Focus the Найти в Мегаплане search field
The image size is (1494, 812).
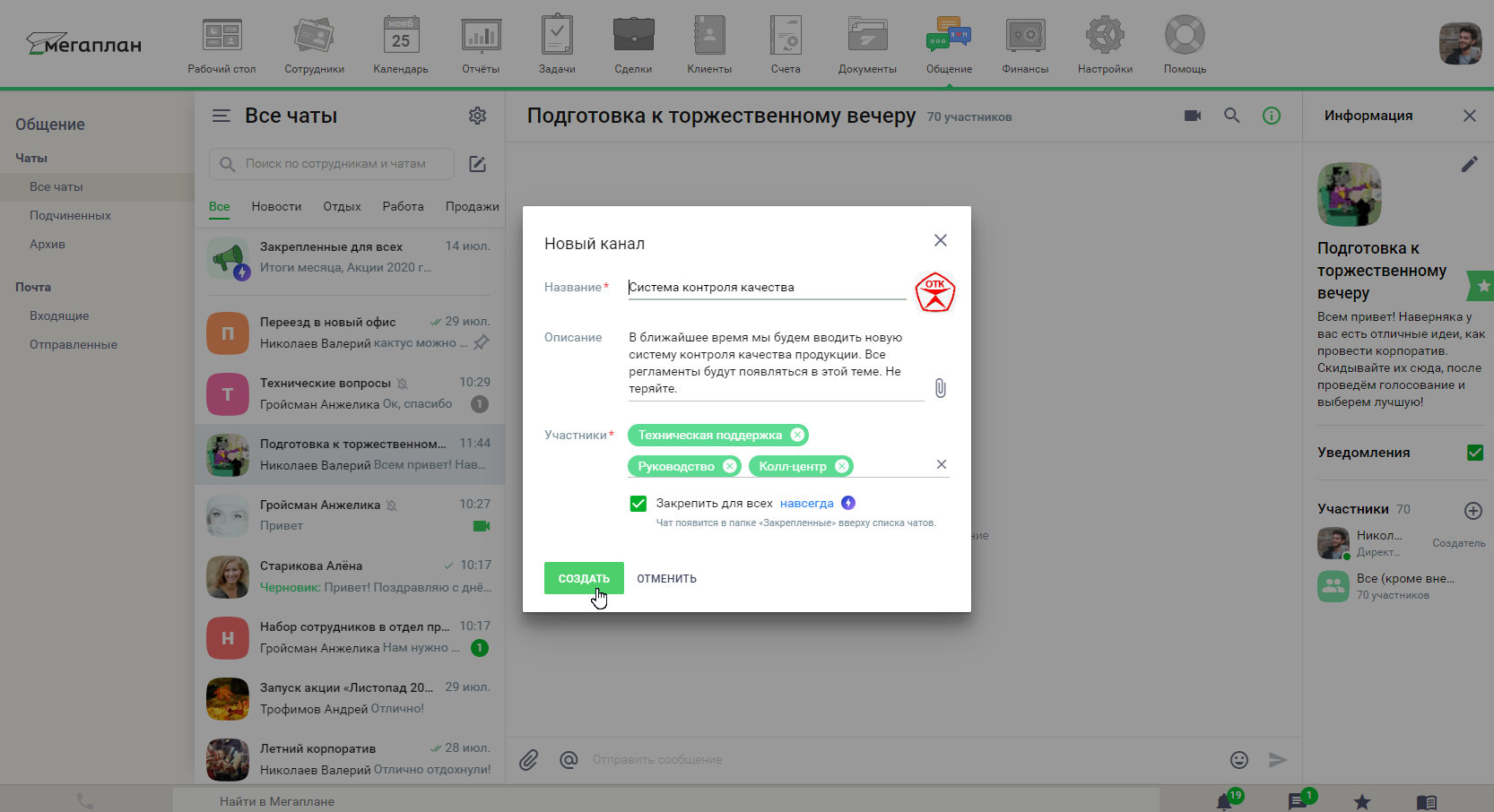click(x=665, y=801)
